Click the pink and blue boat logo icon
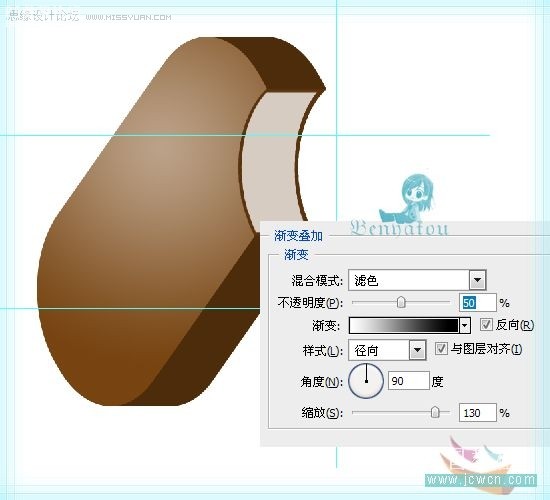 pyautogui.click(x=470, y=454)
